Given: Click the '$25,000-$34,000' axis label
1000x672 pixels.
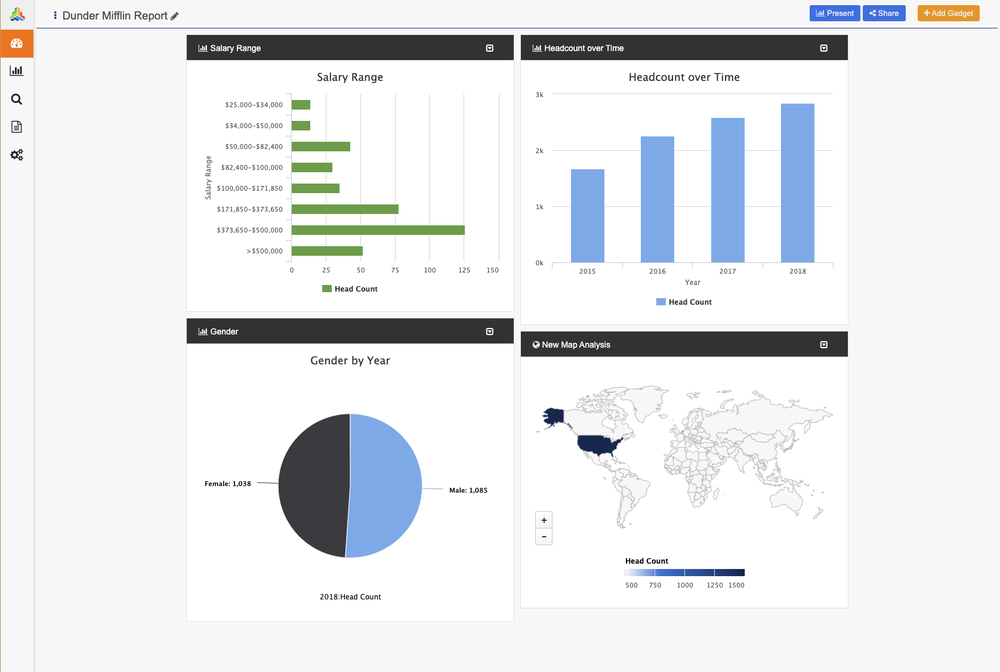Looking at the screenshot, I should 254,105.
